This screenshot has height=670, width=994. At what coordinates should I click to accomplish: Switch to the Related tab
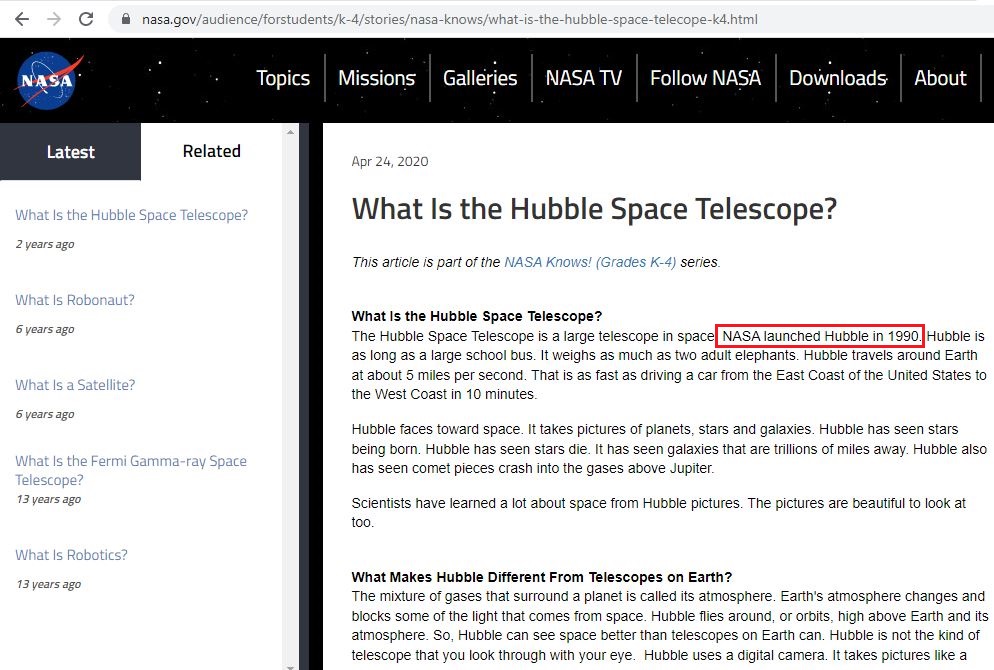(212, 151)
